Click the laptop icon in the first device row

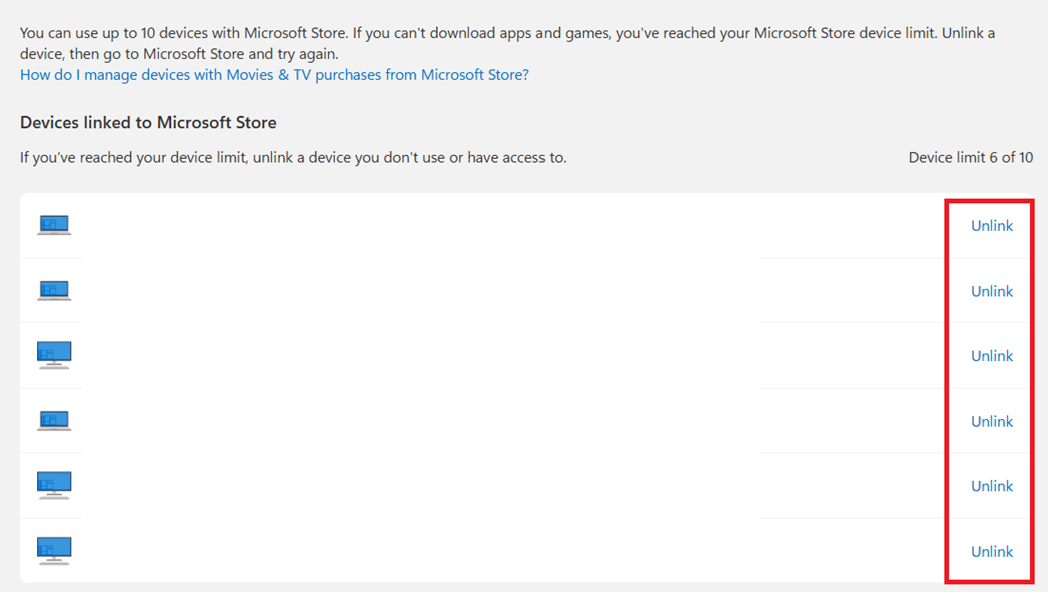point(54,225)
